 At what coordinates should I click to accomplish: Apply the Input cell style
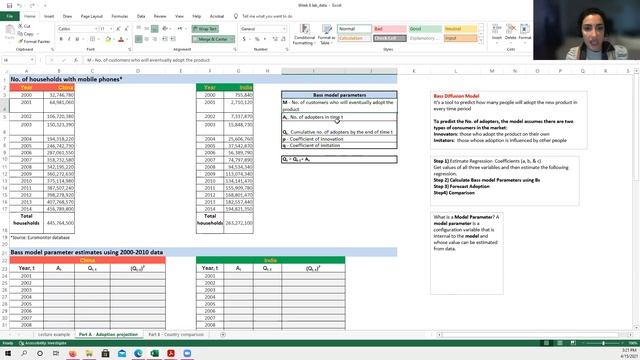(460, 38)
